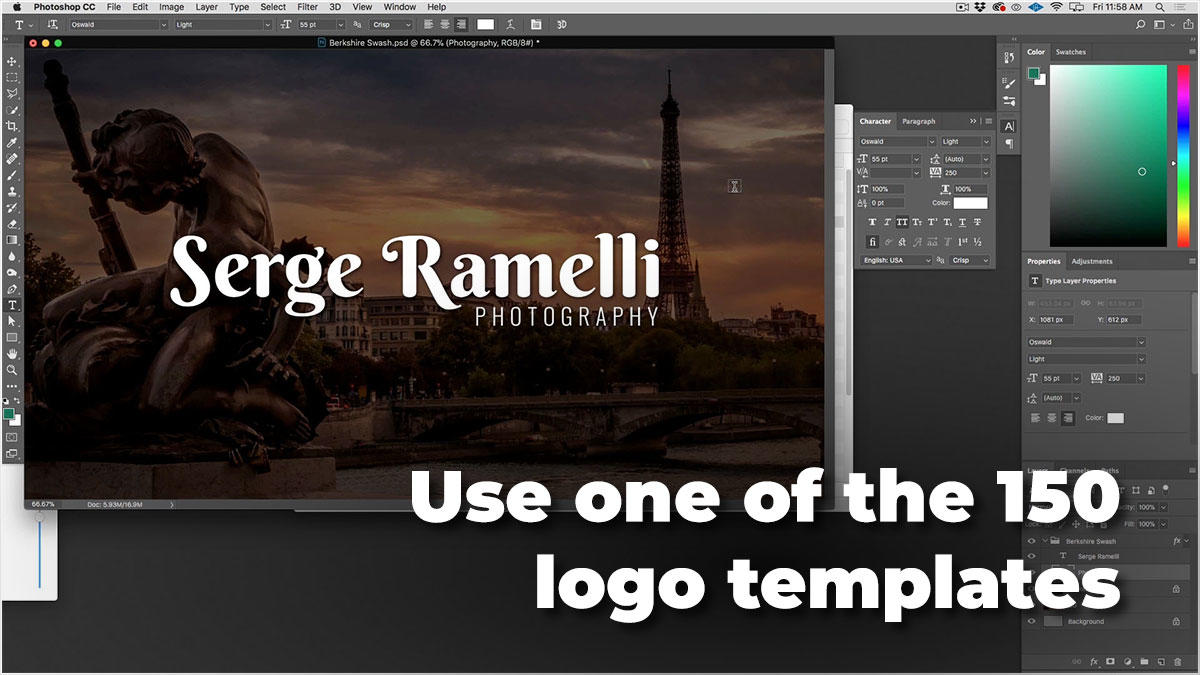Toggle Strikethrough in Character panel
The height and width of the screenshot is (675, 1200).
coord(977,222)
